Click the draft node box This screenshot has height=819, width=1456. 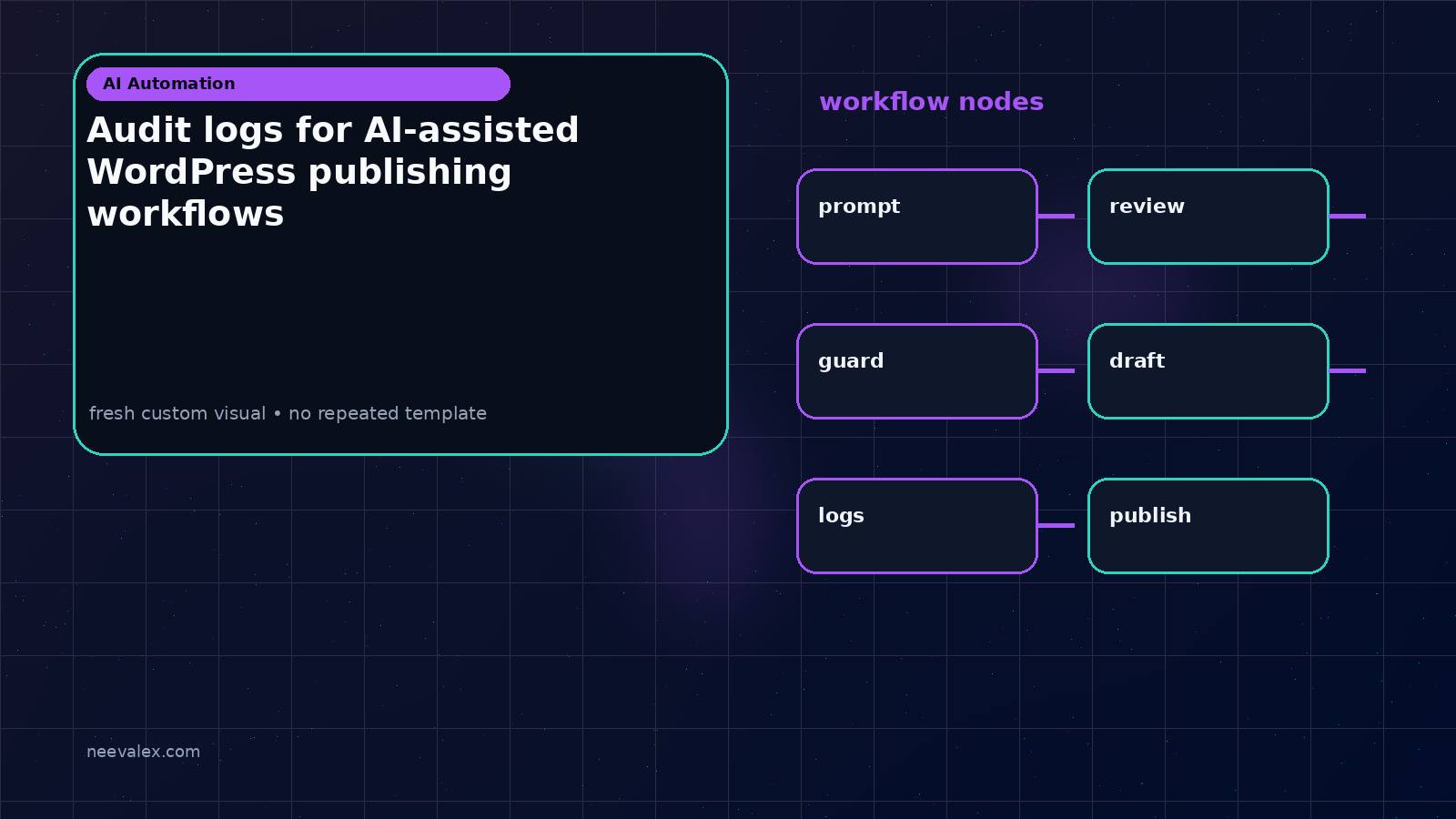pyautogui.click(x=1208, y=371)
